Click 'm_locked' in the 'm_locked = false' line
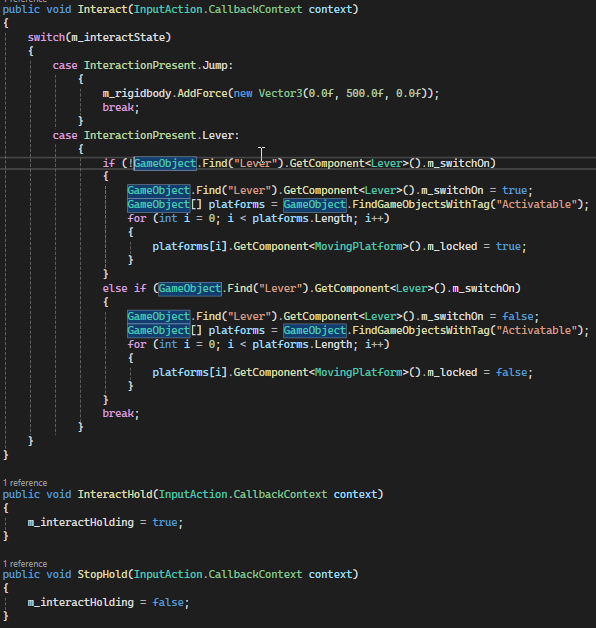596x628 pixels. click(x=452, y=372)
